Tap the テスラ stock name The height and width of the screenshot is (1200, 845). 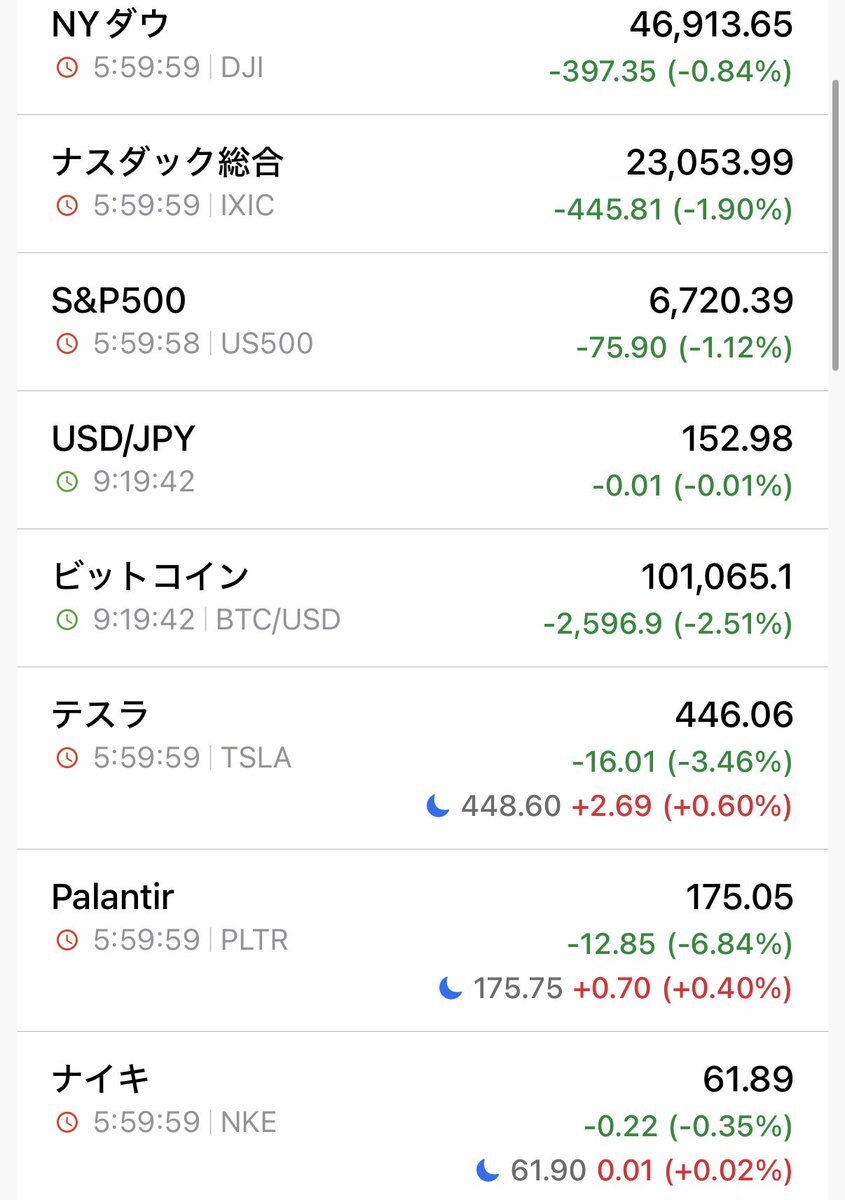coord(100,714)
